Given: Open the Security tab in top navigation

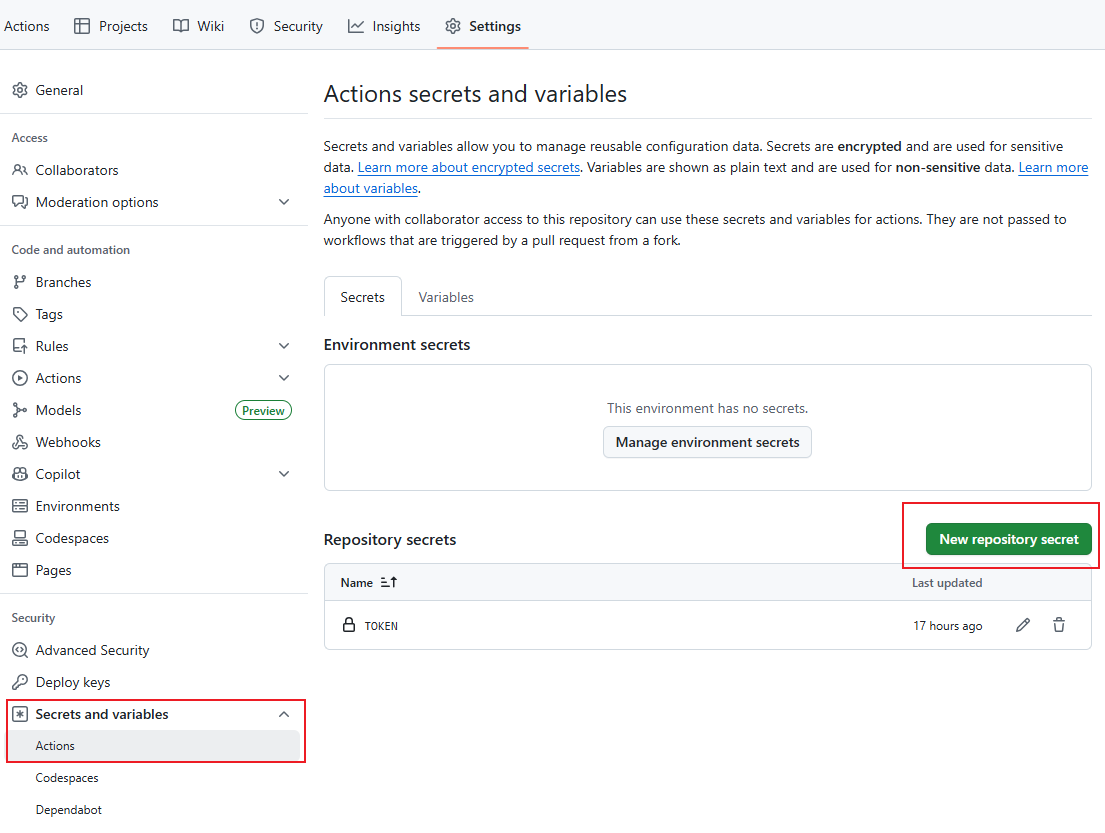Looking at the screenshot, I should (x=286, y=26).
